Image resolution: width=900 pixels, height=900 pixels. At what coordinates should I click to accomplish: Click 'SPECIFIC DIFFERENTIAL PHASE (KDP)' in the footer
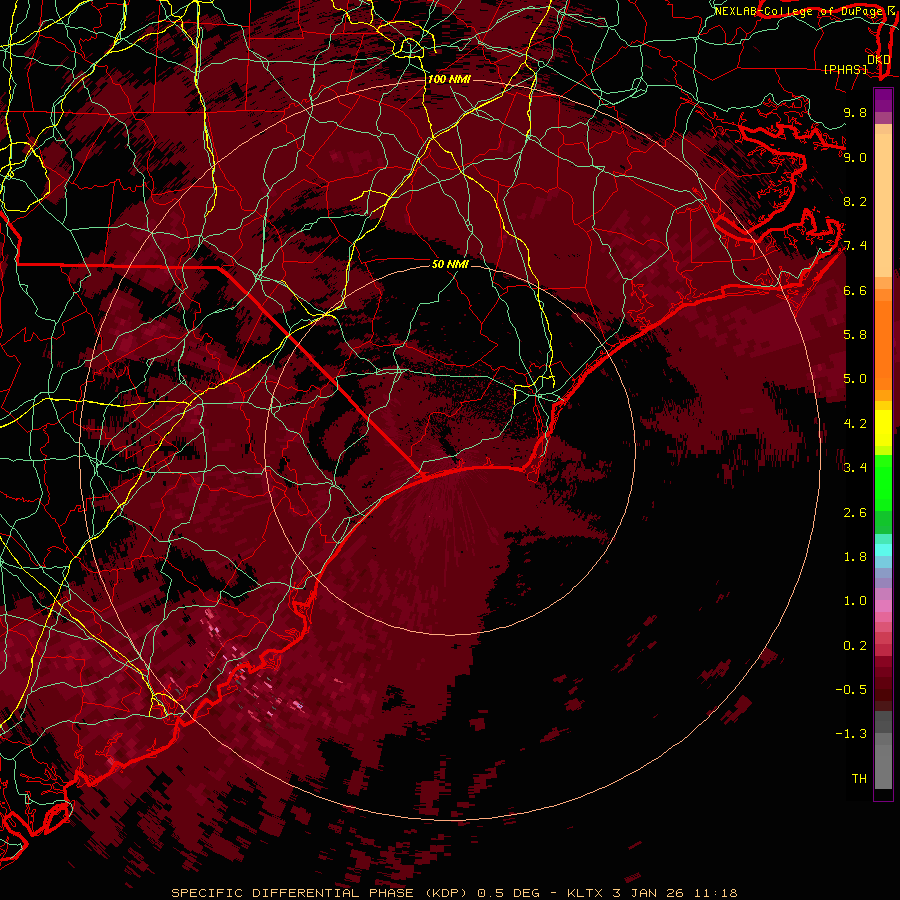317,893
